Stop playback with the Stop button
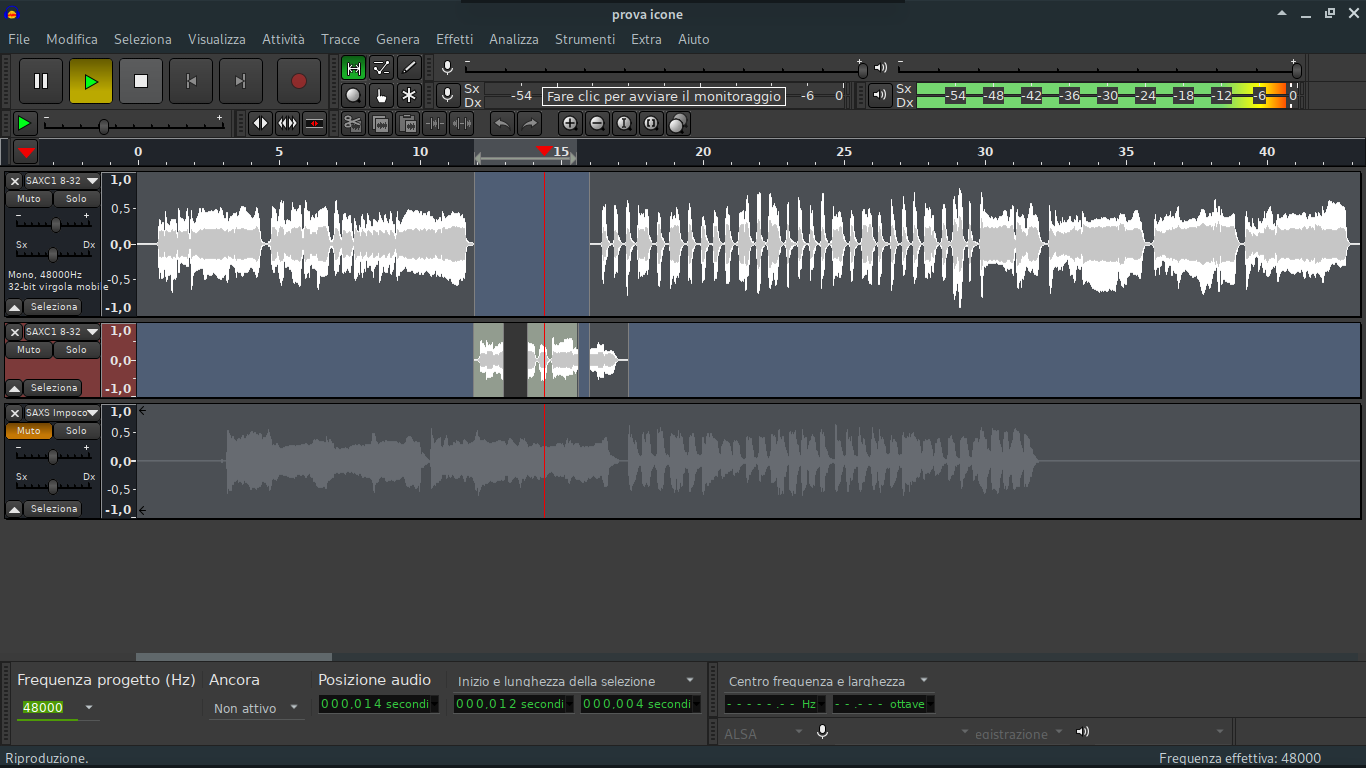Screen dimensions: 1366x768 (141, 81)
